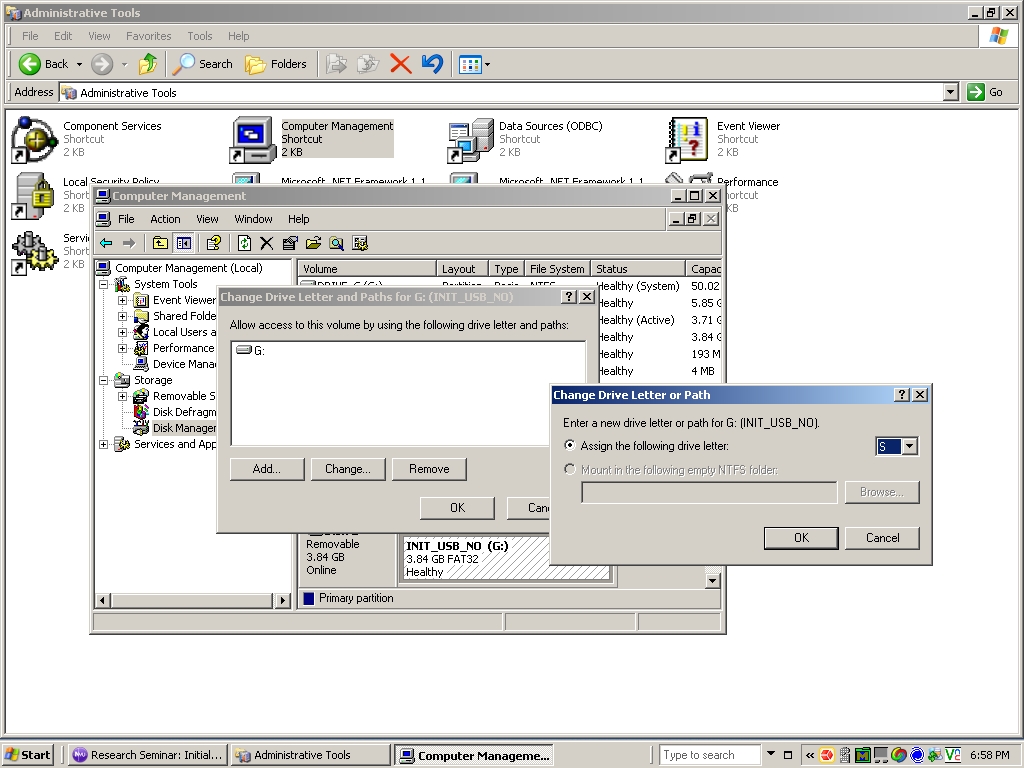This screenshot has height=768, width=1024.
Task: Open the Favorites menu in Administrative Tools
Action: (148, 36)
